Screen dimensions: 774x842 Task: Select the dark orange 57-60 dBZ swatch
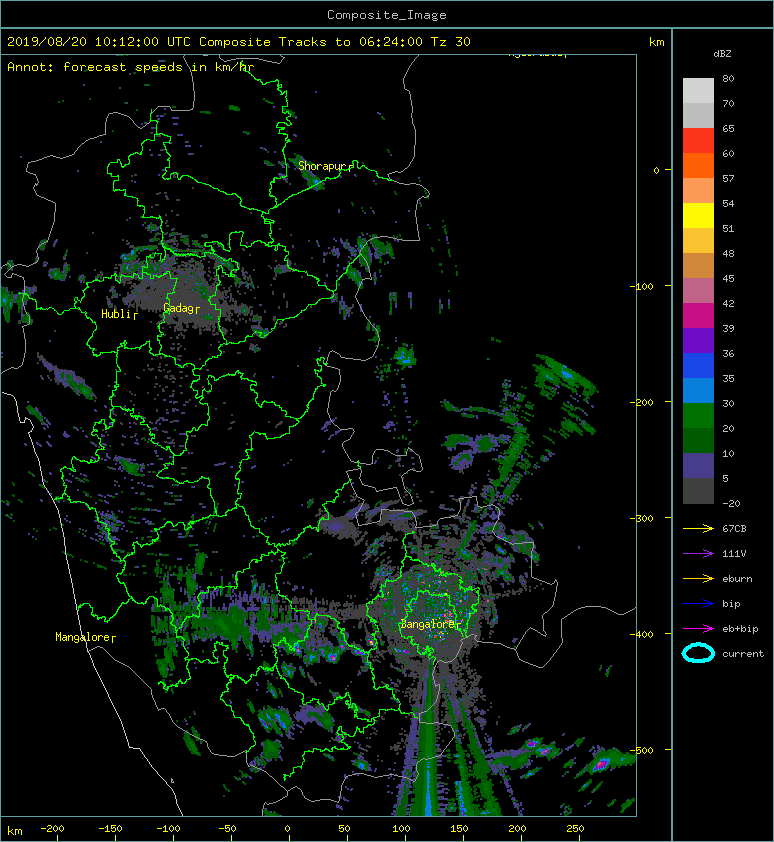(698, 165)
